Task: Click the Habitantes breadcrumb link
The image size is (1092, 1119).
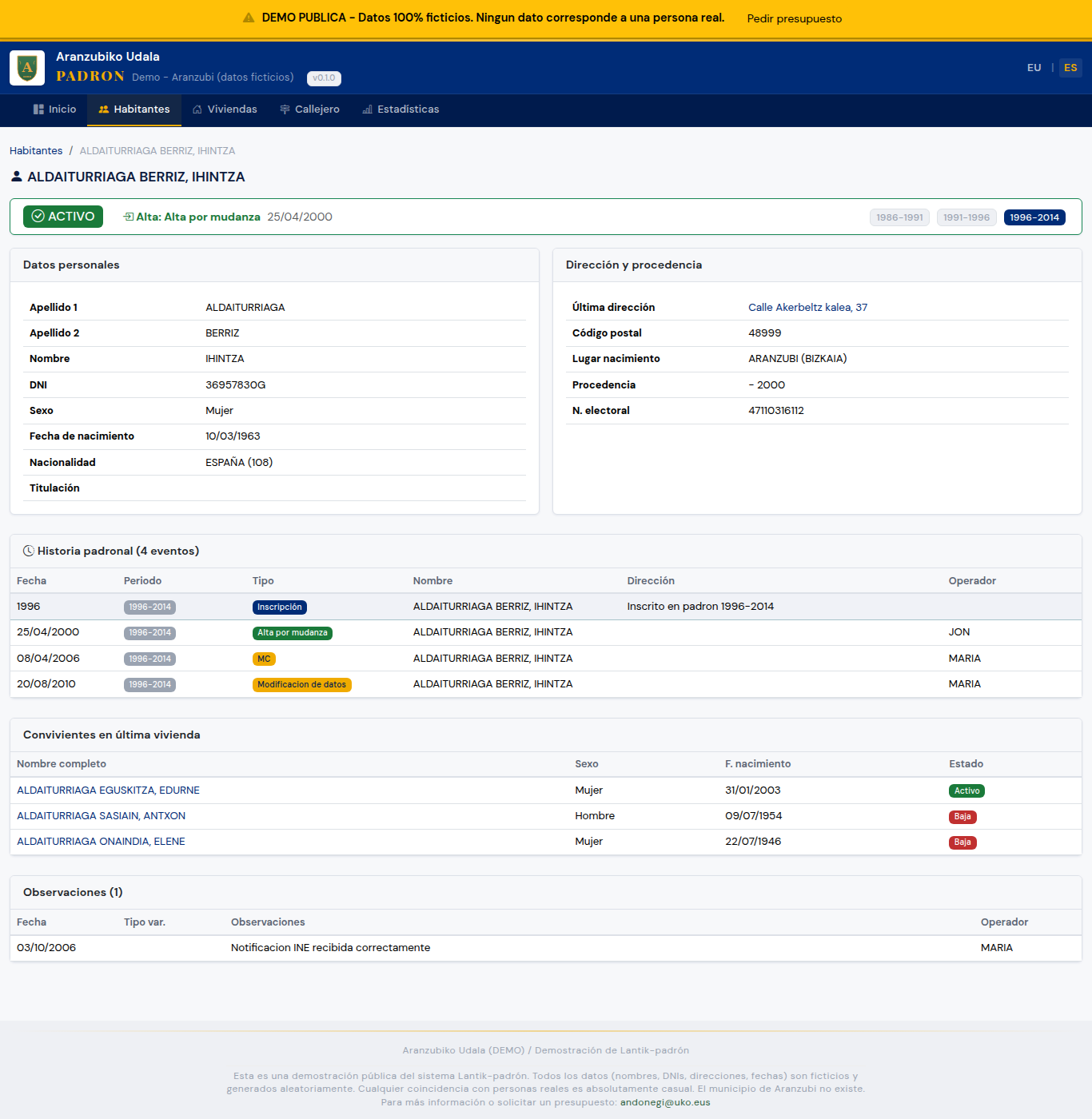Action: [36, 150]
